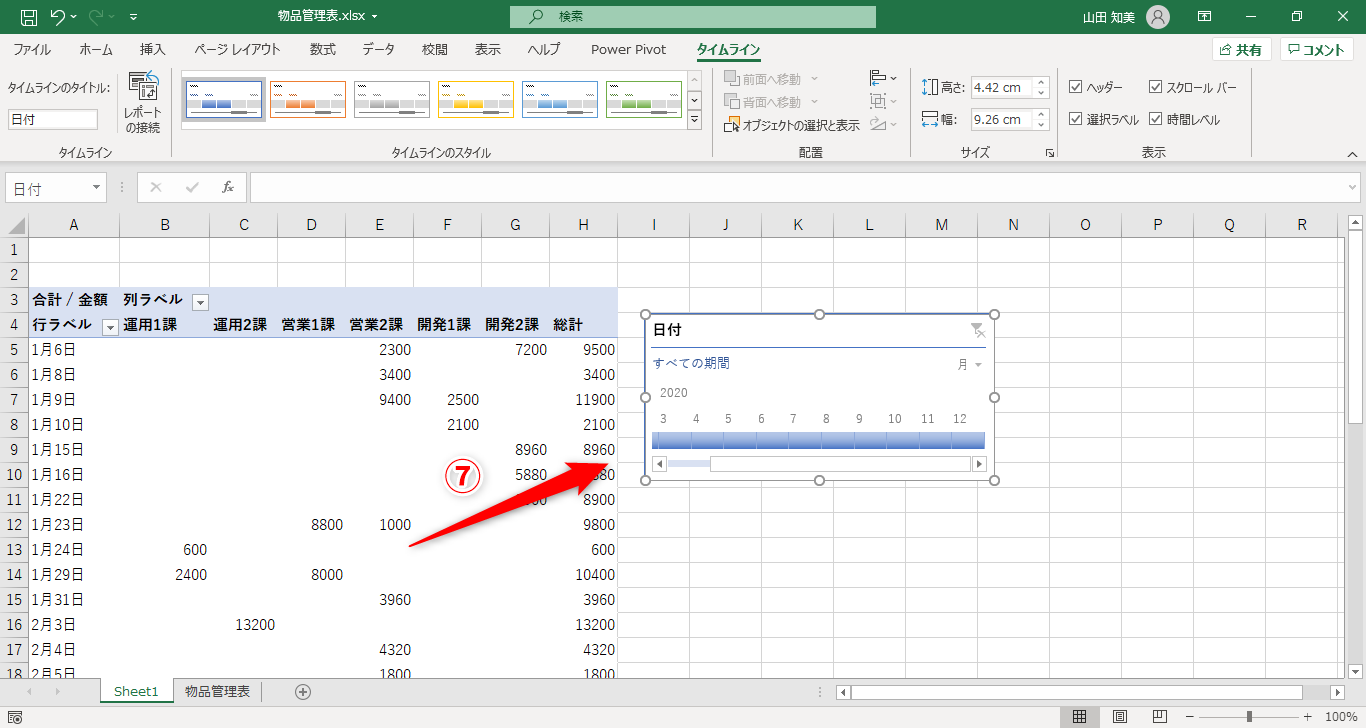Switch to Page Layout view
1366x728 pixels.
click(x=1120, y=716)
